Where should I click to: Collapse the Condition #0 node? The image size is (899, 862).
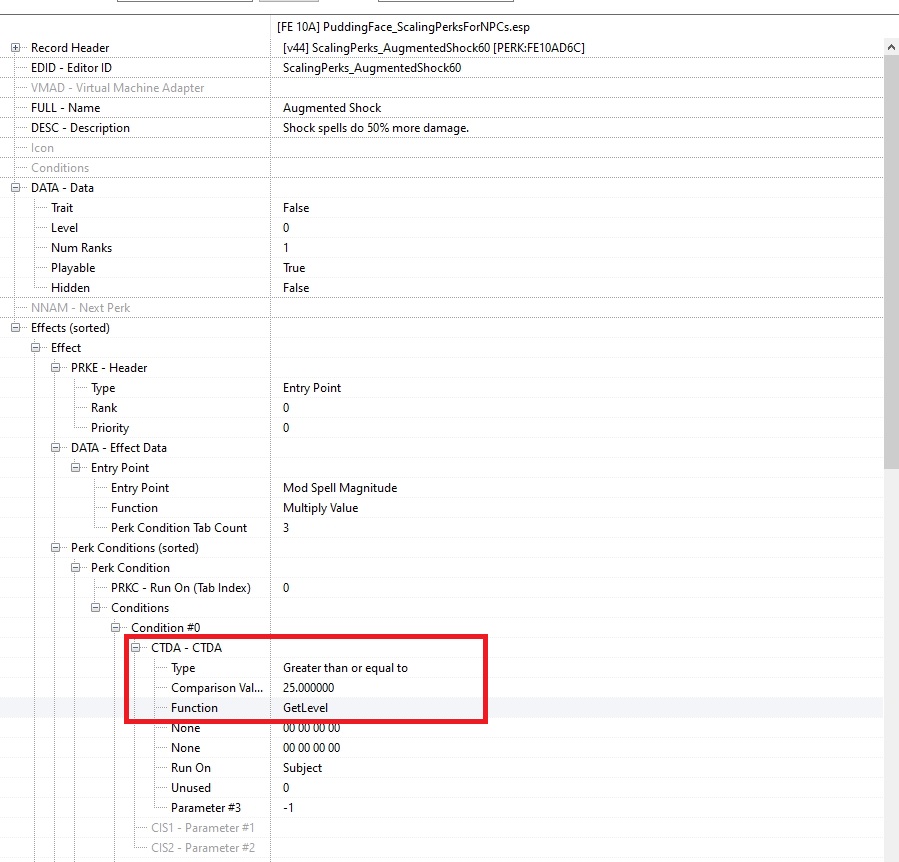coord(115,627)
